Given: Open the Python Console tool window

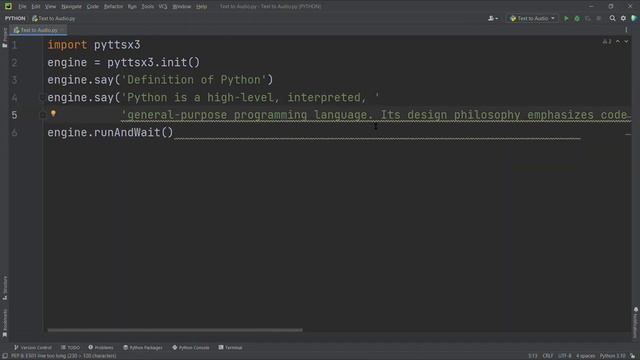Looking at the screenshot, I should [x=191, y=347].
